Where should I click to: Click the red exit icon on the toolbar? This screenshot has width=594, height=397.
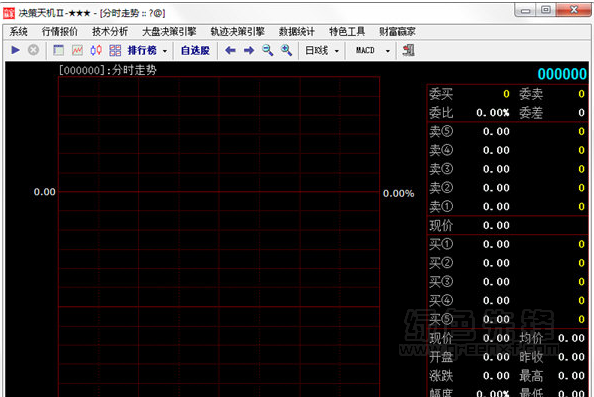pyautogui.click(x=408, y=50)
